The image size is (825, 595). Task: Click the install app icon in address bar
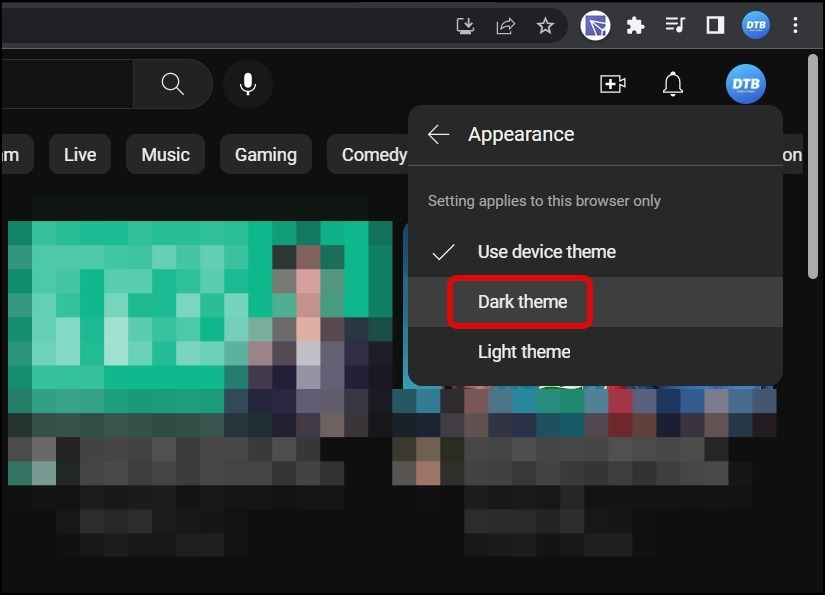click(x=465, y=26)
